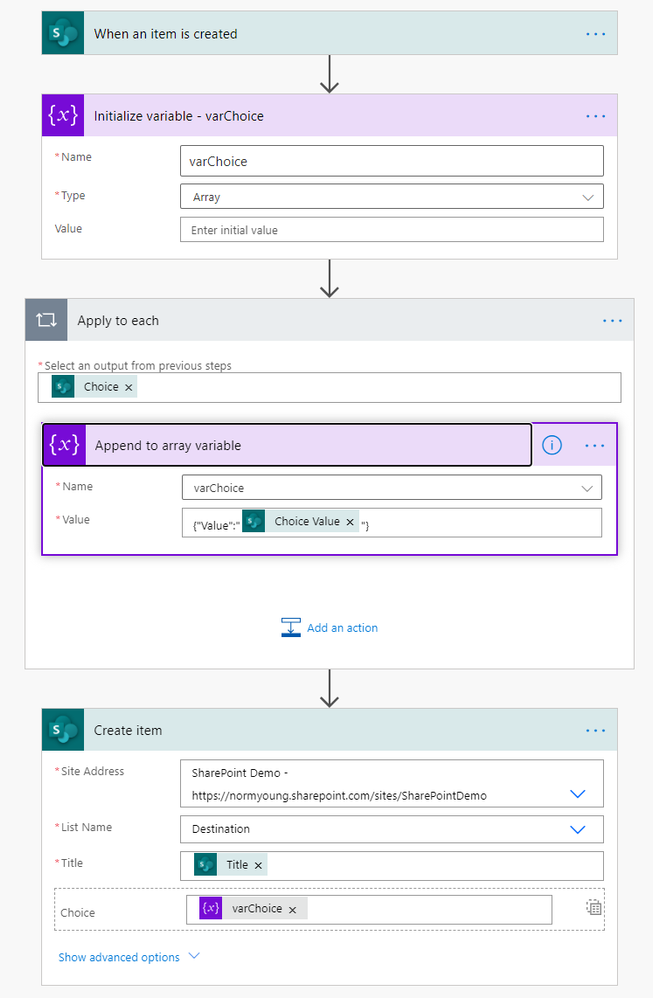The height and width of the screenshot is (998, 653).
Task: Open Apply to each options menu
Action: click(x=612, y=321)
